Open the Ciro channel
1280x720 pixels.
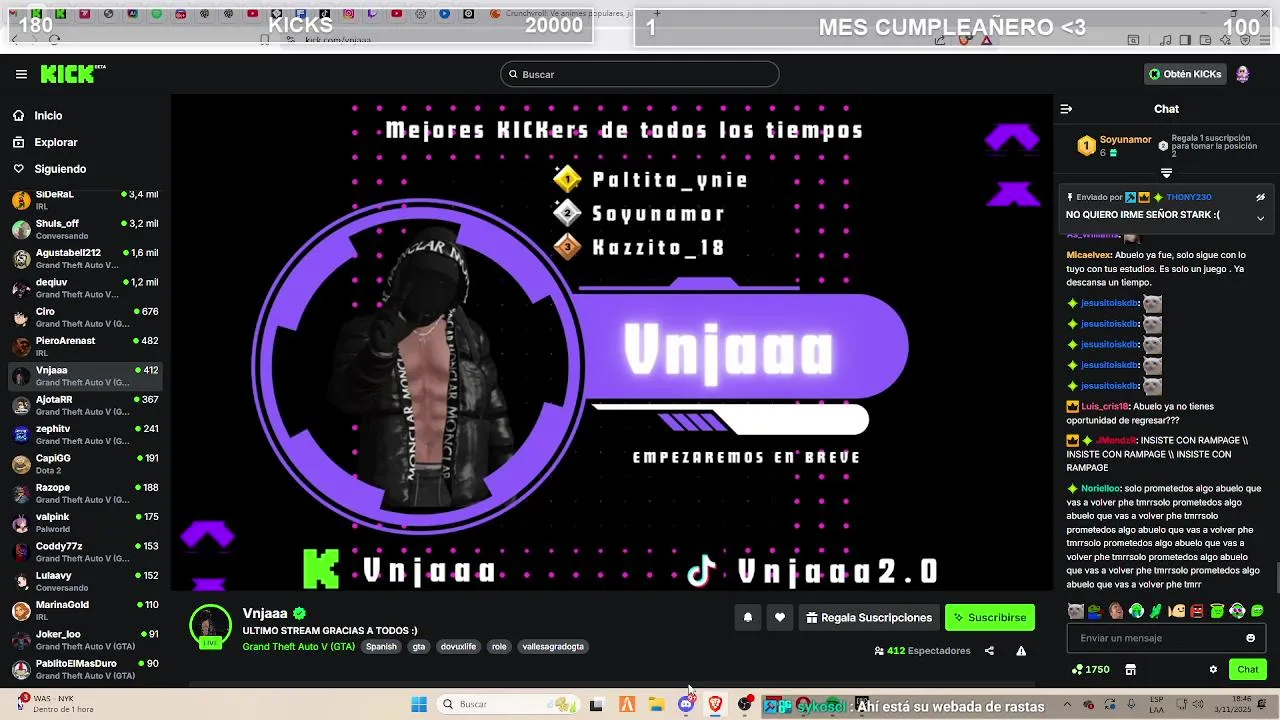85,317
